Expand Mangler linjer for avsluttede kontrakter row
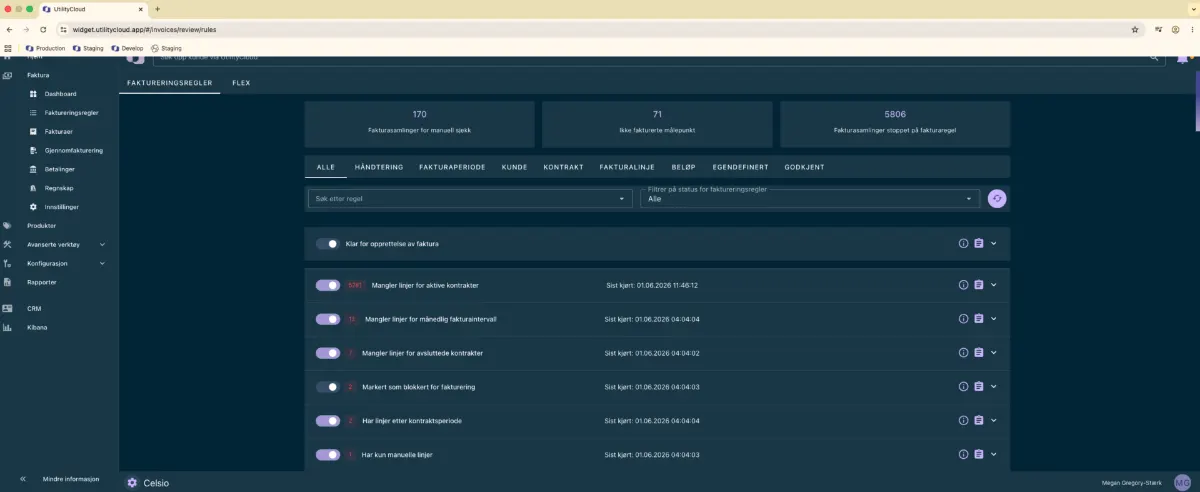This screenshot has width=1200, height=492. coord(994,353)
